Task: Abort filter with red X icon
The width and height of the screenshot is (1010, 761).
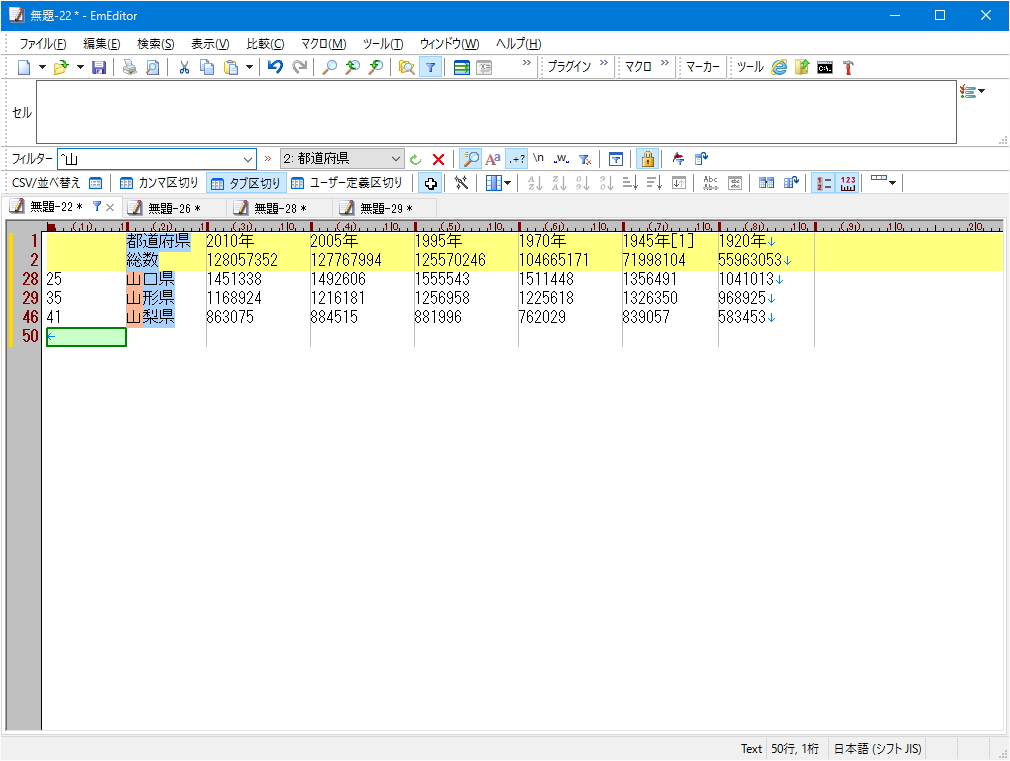Action: (x=439, y=159)
